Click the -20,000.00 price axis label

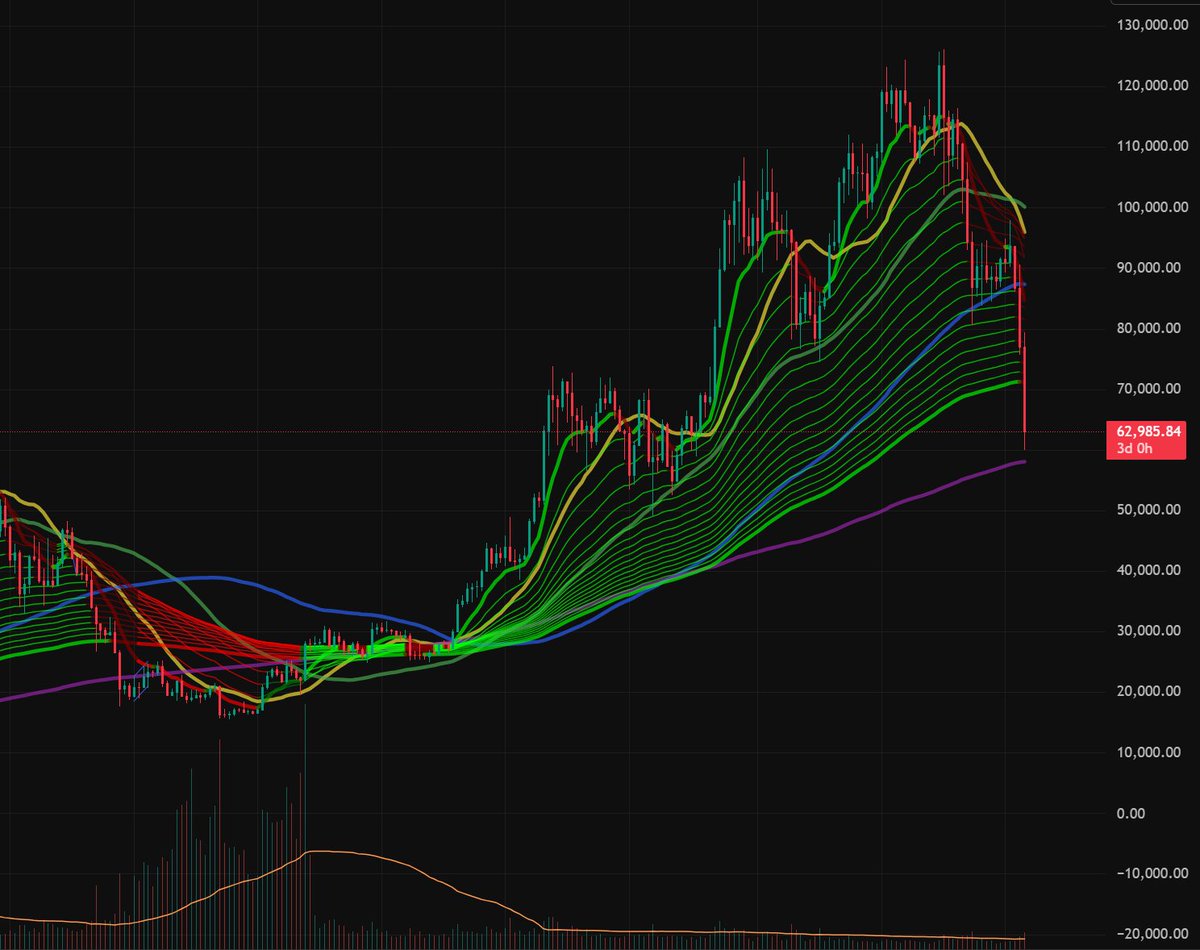[x=1153, y=934]
